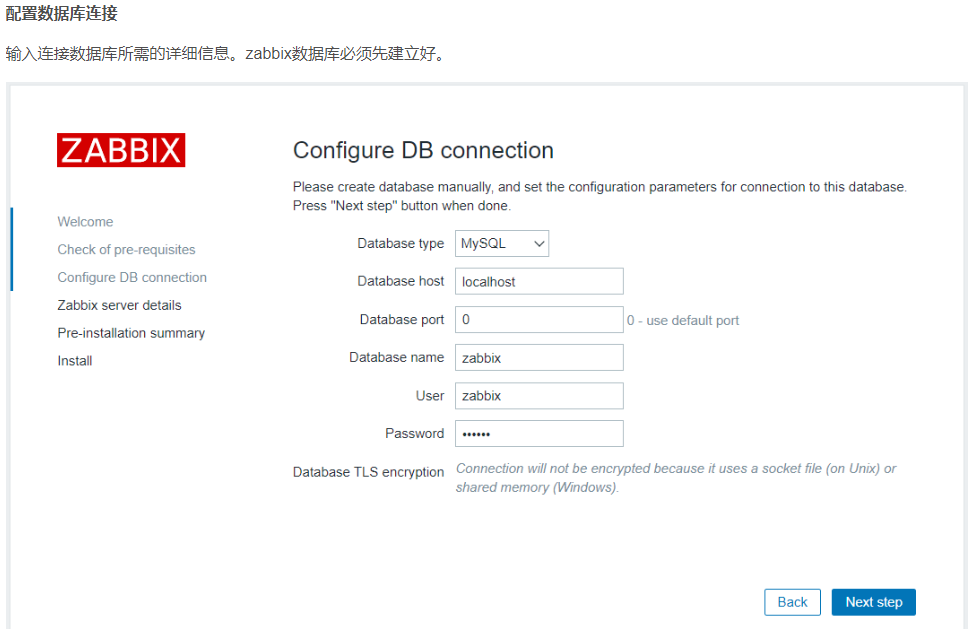Screen dimensions: 975x629
Task: Click the Database type label
Action: pyautogui.click(x=400, y=244)
